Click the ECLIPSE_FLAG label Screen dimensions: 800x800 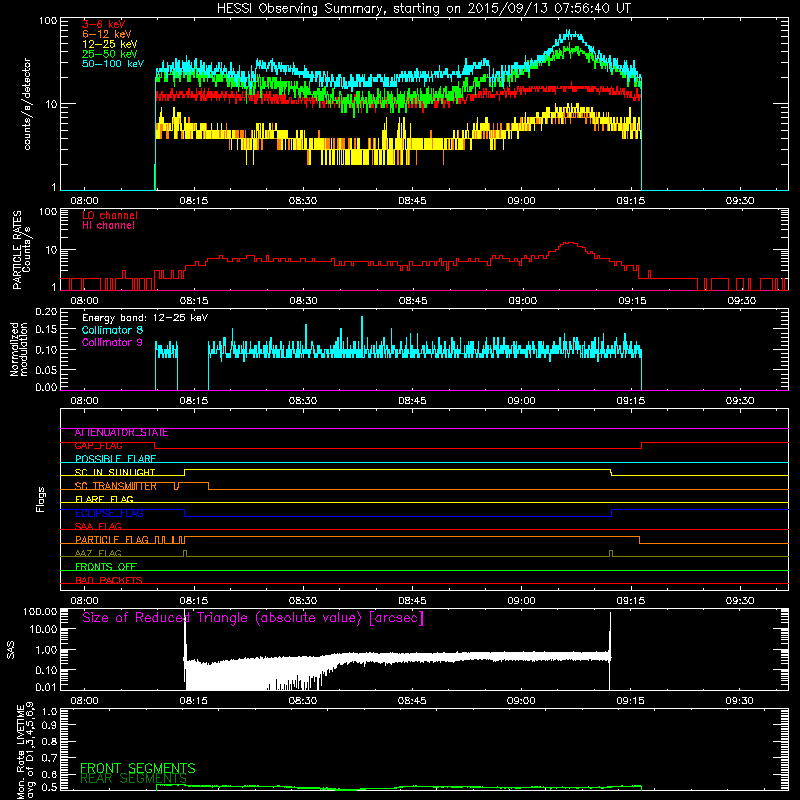pos(109,513)
